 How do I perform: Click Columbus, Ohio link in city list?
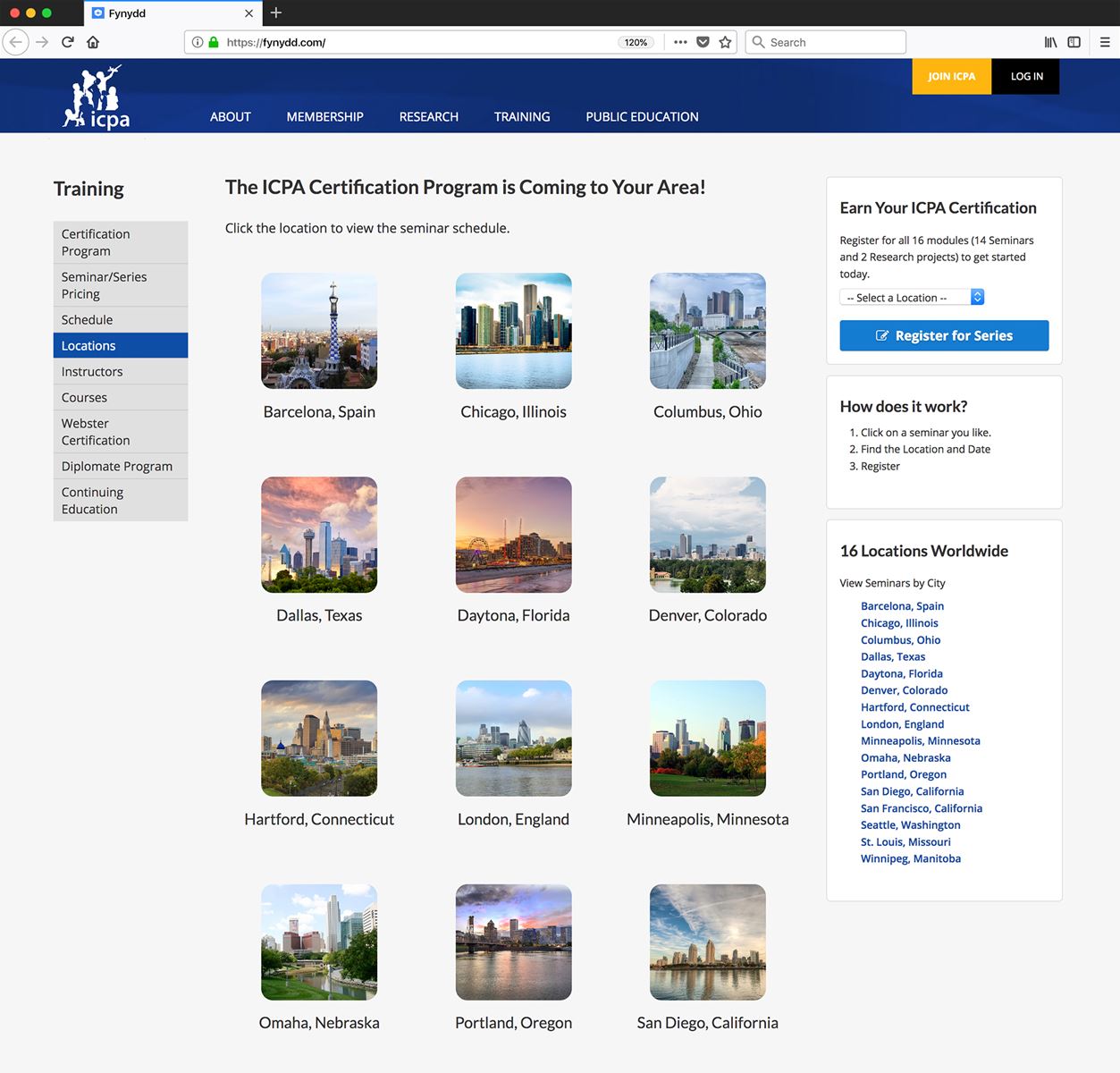click(900, 640)
